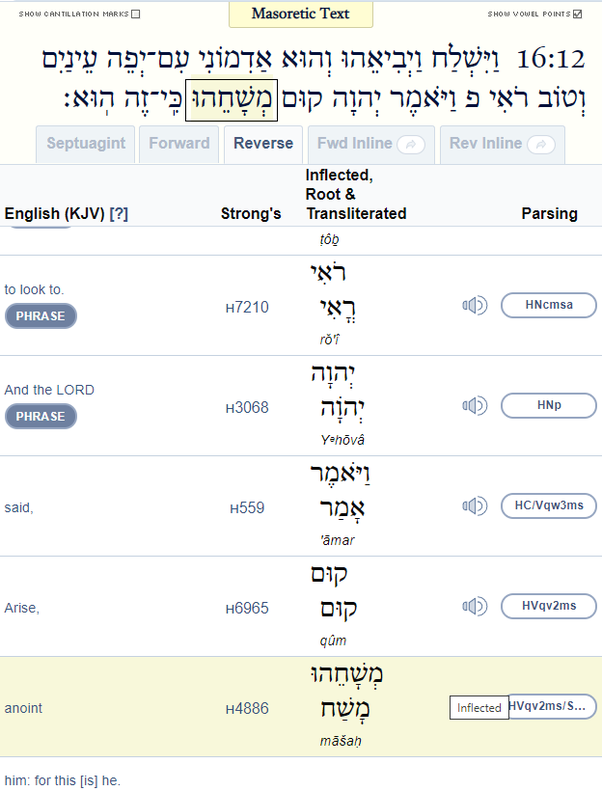Show the PHRASE for 'And the LORD'
Image resolution: width=602 pixels, height=791 pixels.
click(40, 417)
